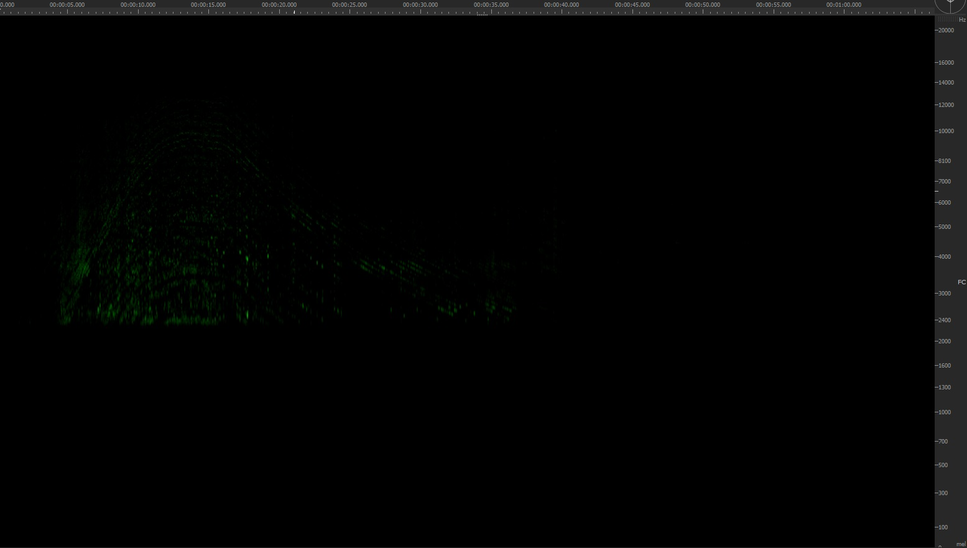Click the 00:00:05.000 mark on the time ruler
967x548 pixels.
click(x=67, y=5)
